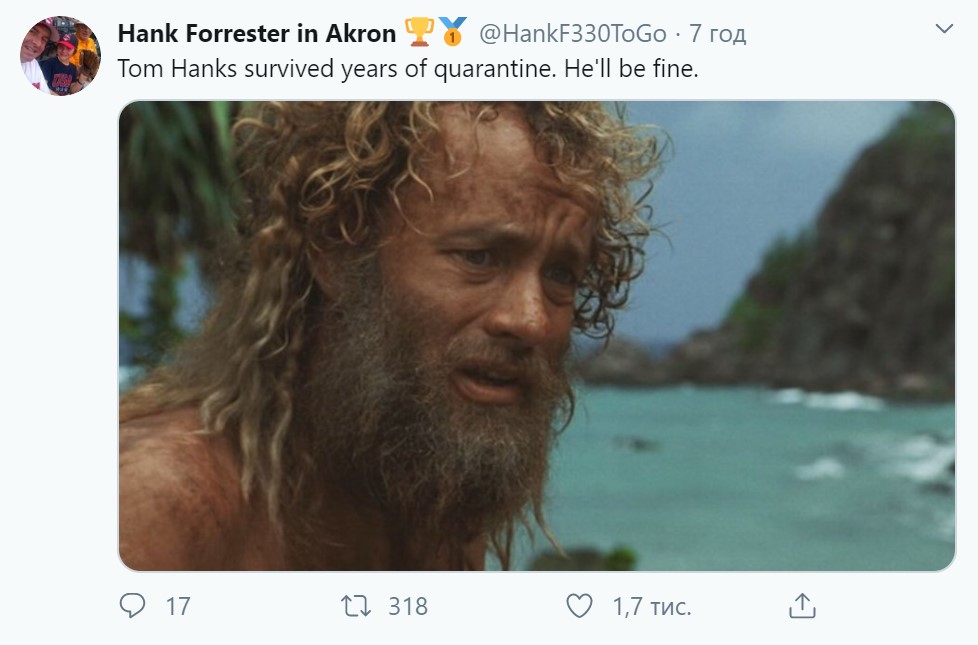The image size is (978, 645).
Task: Like the tweet with the heart
Action: click(x=580, y=606)
